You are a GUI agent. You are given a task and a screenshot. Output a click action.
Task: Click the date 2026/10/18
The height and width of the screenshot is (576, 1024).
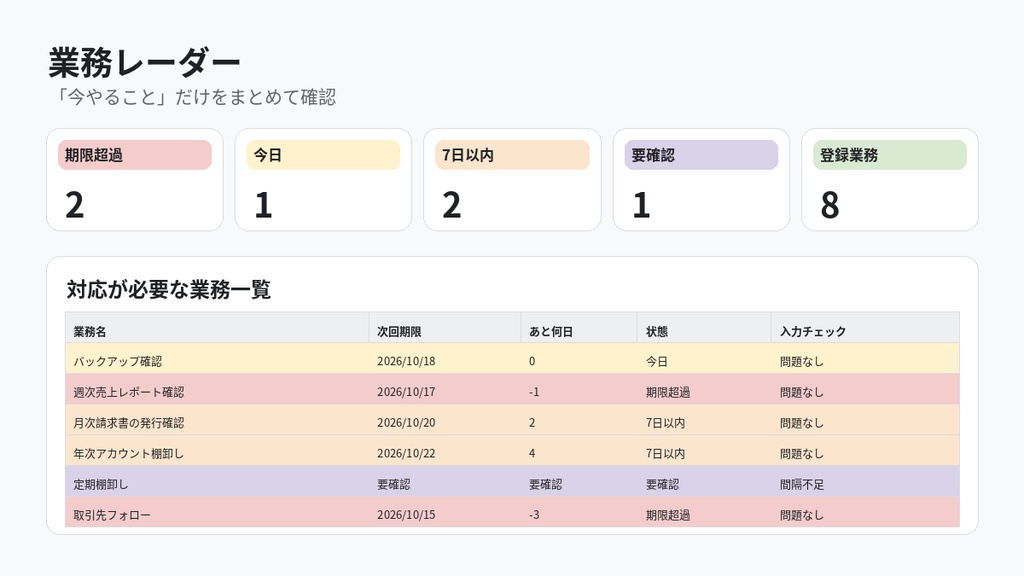(406, 361)
